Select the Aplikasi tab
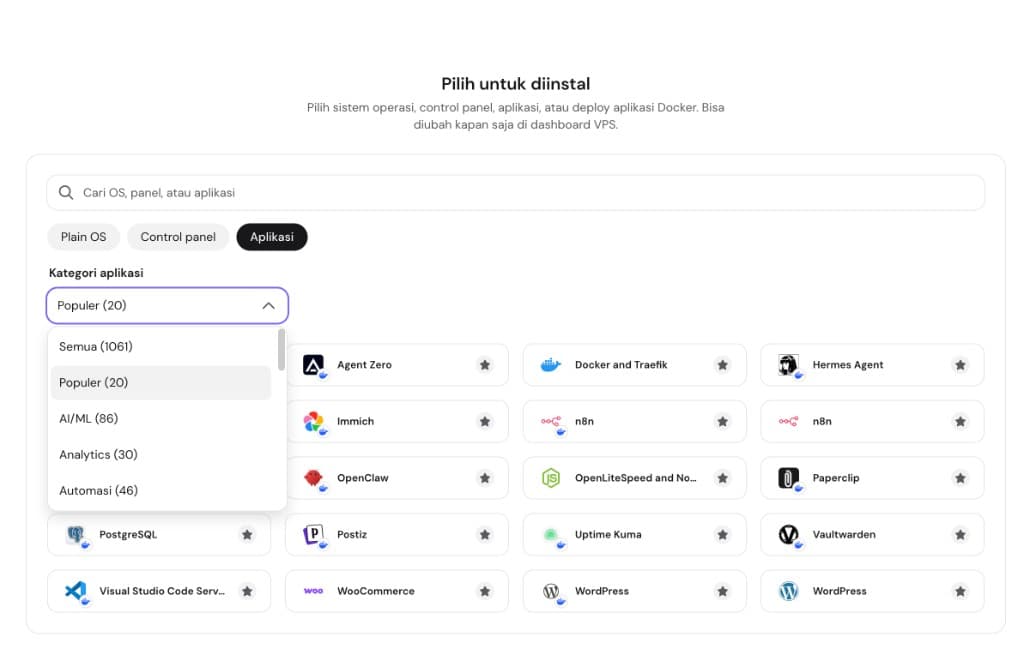 (272, 237)
